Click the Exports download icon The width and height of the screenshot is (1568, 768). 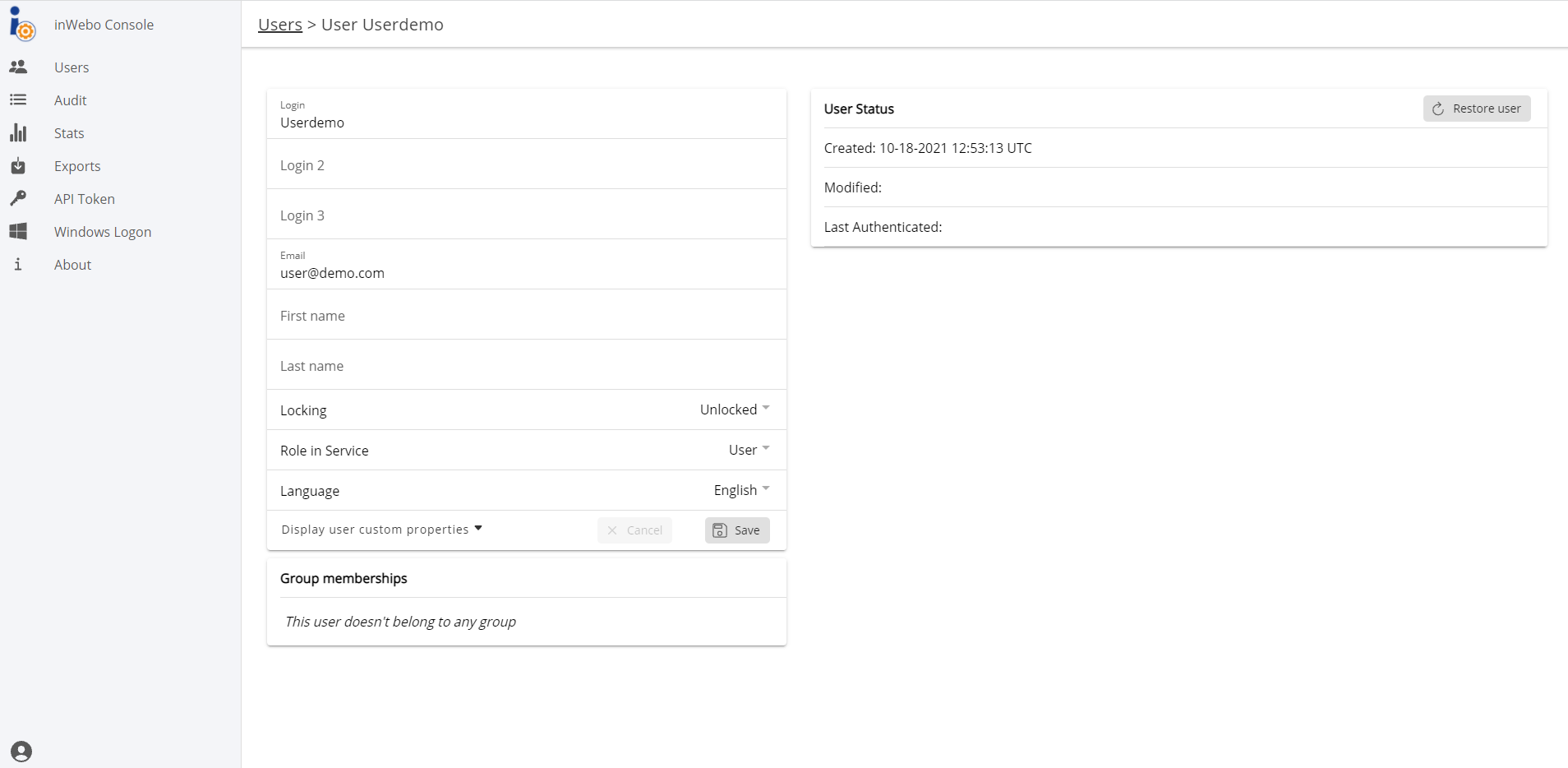click(18, 165)
